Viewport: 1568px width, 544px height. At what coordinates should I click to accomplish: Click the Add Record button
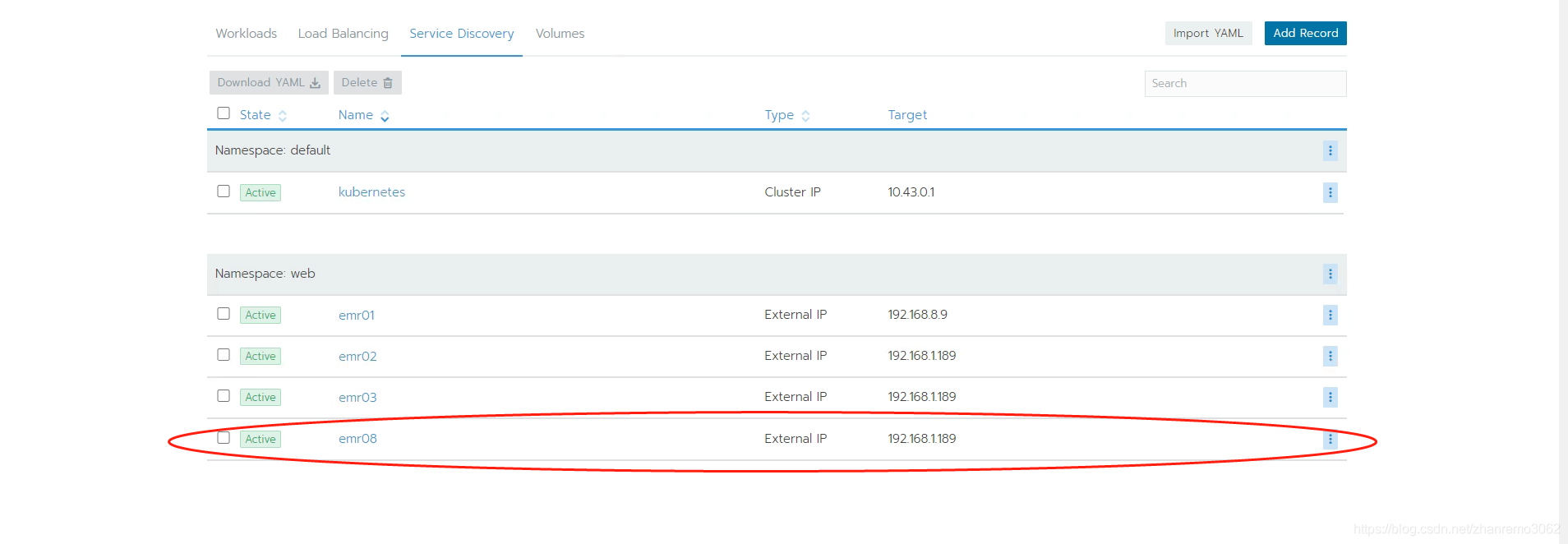pyautogui.click(x=1305, y=34)
